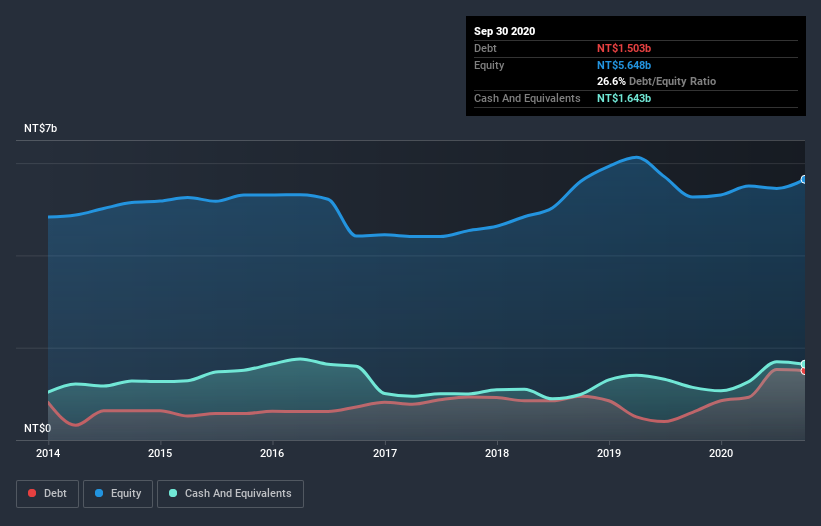The height and width of the screenshot is (526, 821).
Task: Click the 2014 x-axis label
Action: 48,453
